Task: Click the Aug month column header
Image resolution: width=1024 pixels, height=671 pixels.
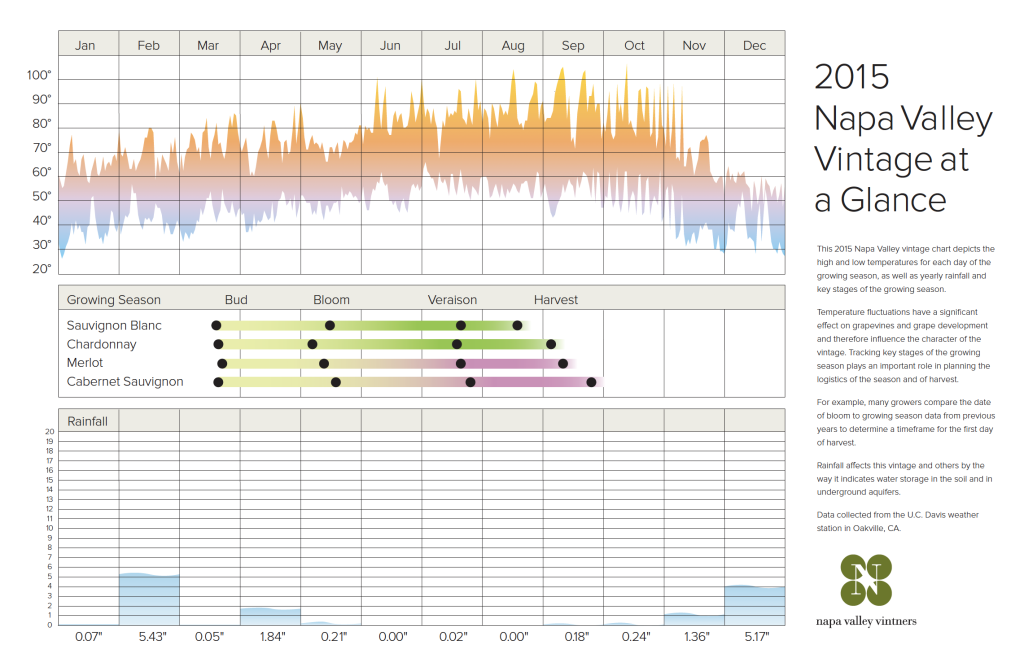Action: 513,46
